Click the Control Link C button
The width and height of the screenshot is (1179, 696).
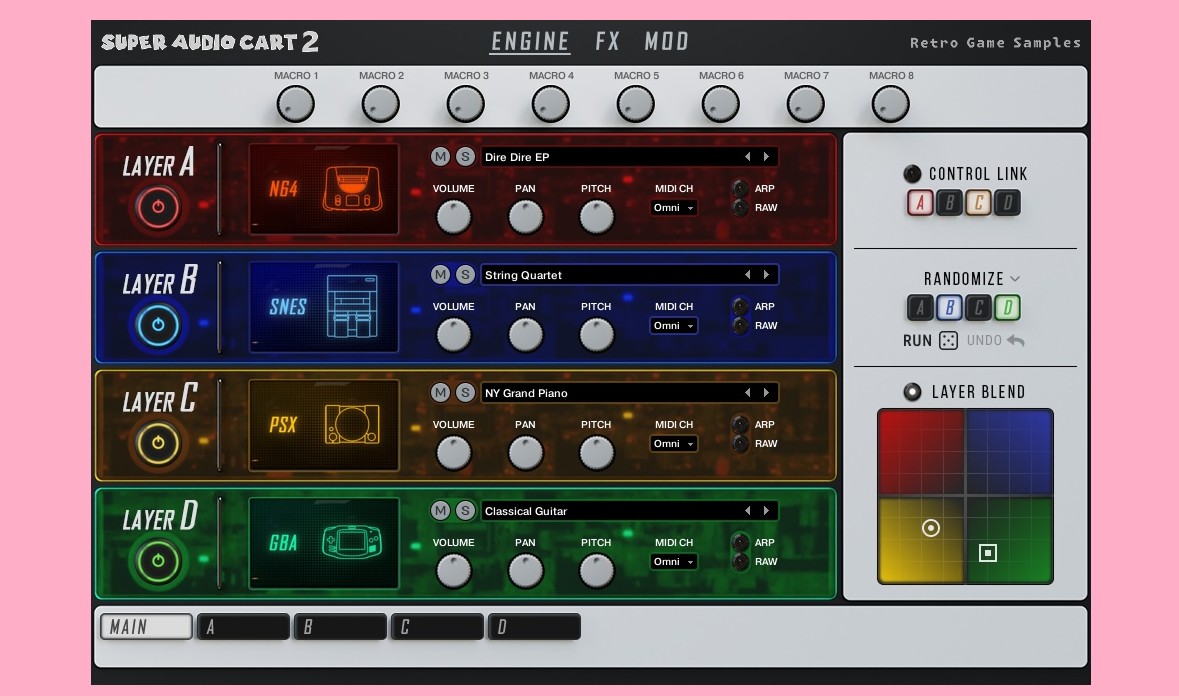[x=979, y=203]
